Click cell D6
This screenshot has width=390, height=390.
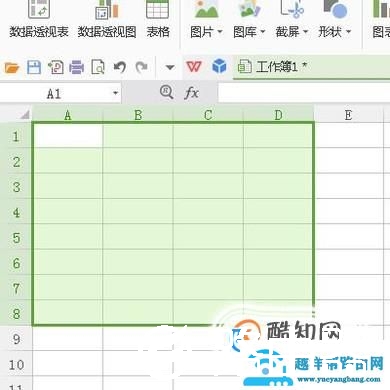(x=278, y=262)
